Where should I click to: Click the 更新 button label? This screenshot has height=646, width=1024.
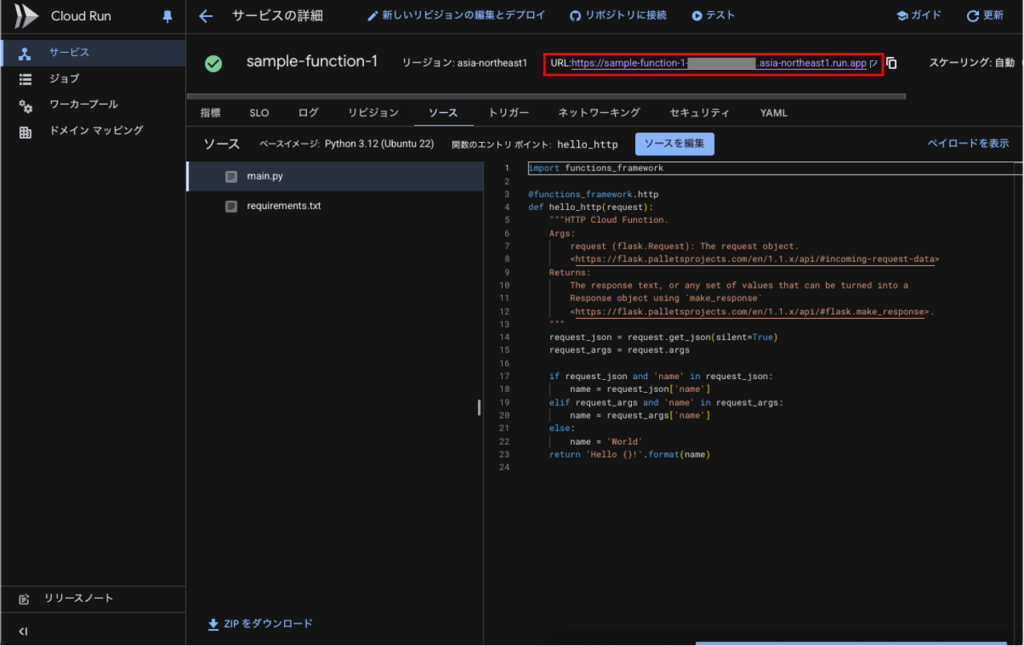(993, 15)
